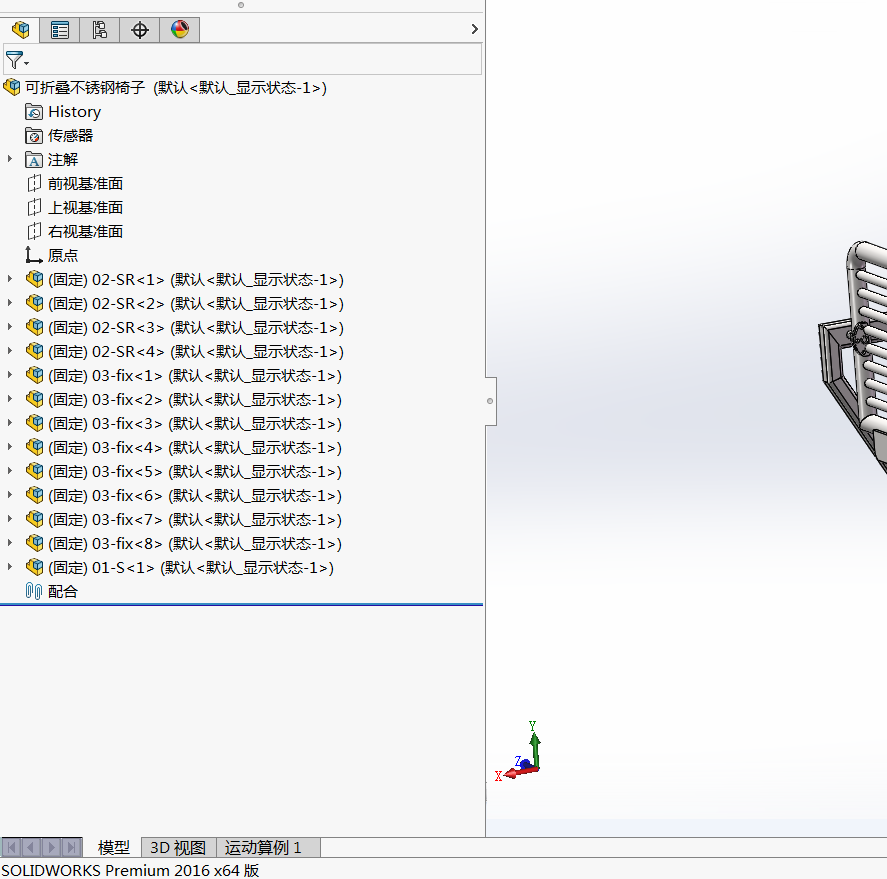Screen dimensions: 887x879
Task: Click the X axis of the triad
Action: coord(518,773)
